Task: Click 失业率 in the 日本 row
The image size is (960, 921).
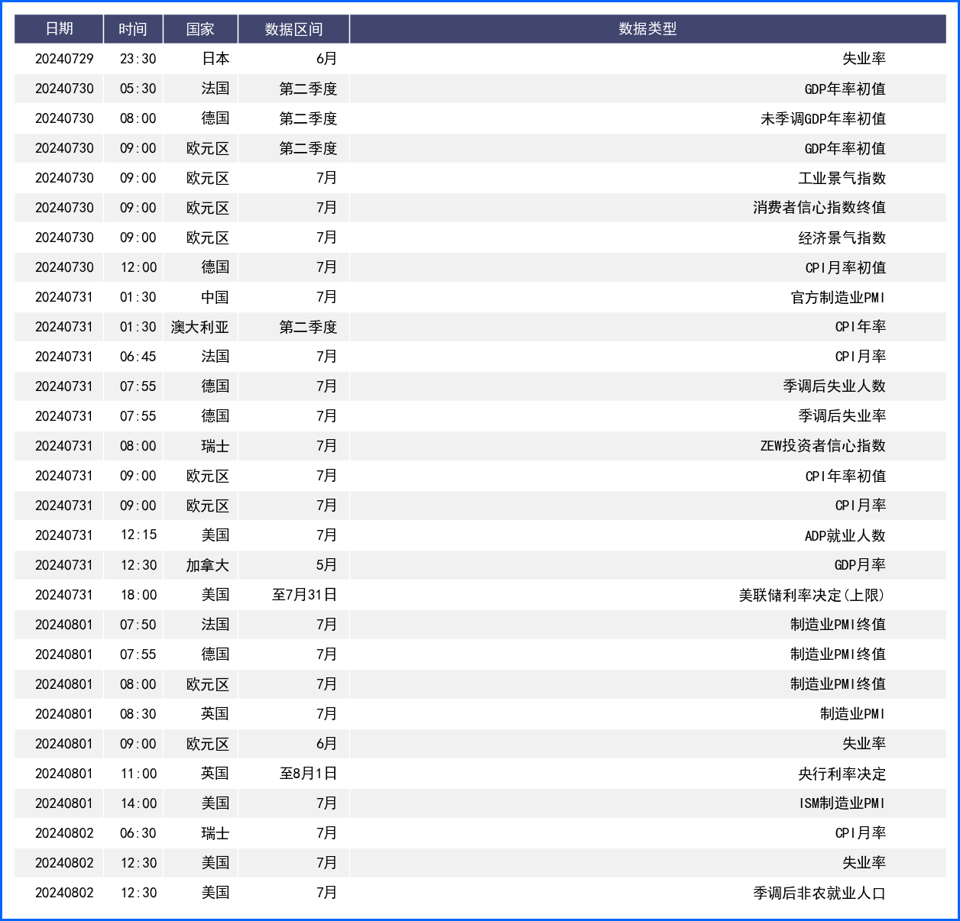Action: click(x=864, y=59)
